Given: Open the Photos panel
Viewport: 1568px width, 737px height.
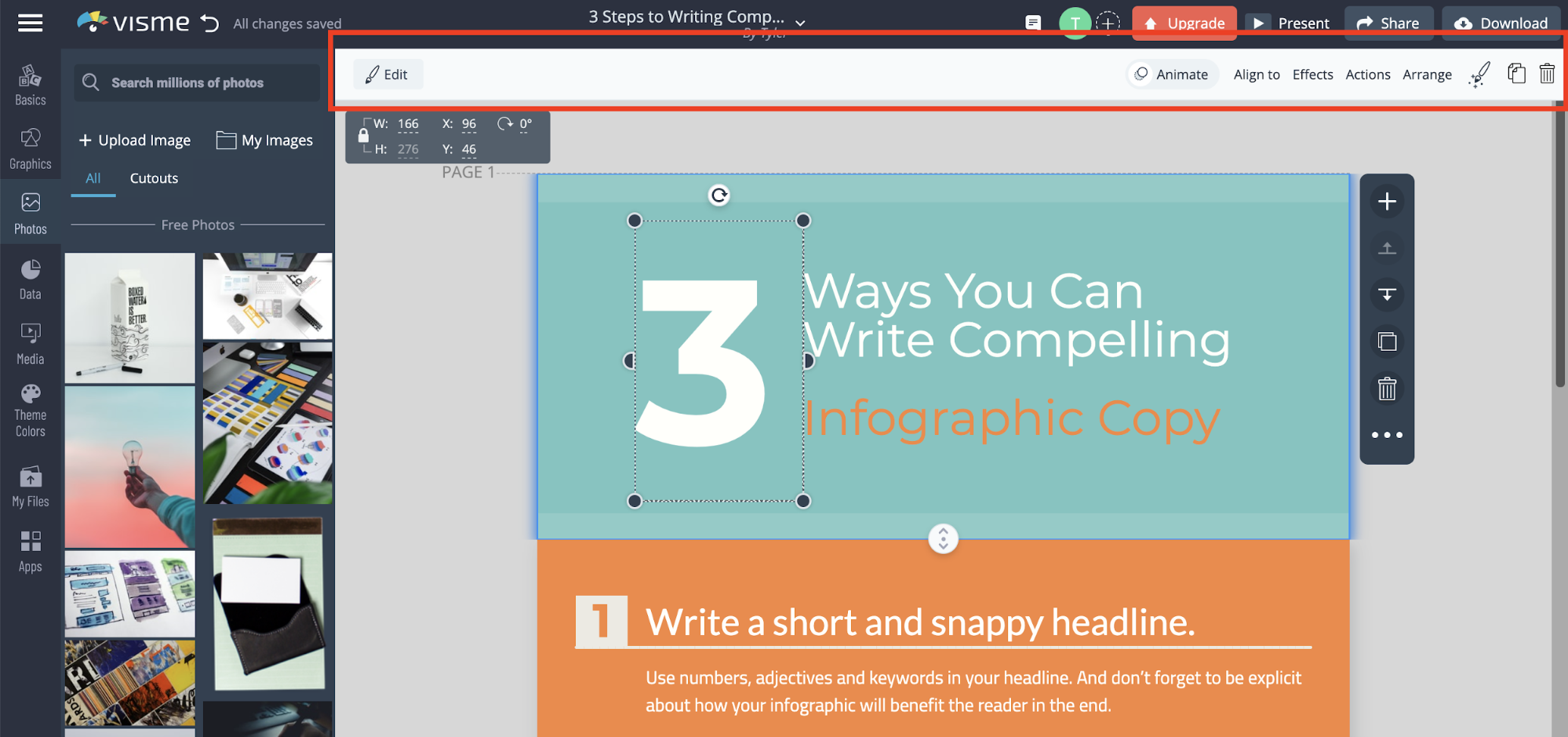Looking at the screenshot, I should click(30, 214).
